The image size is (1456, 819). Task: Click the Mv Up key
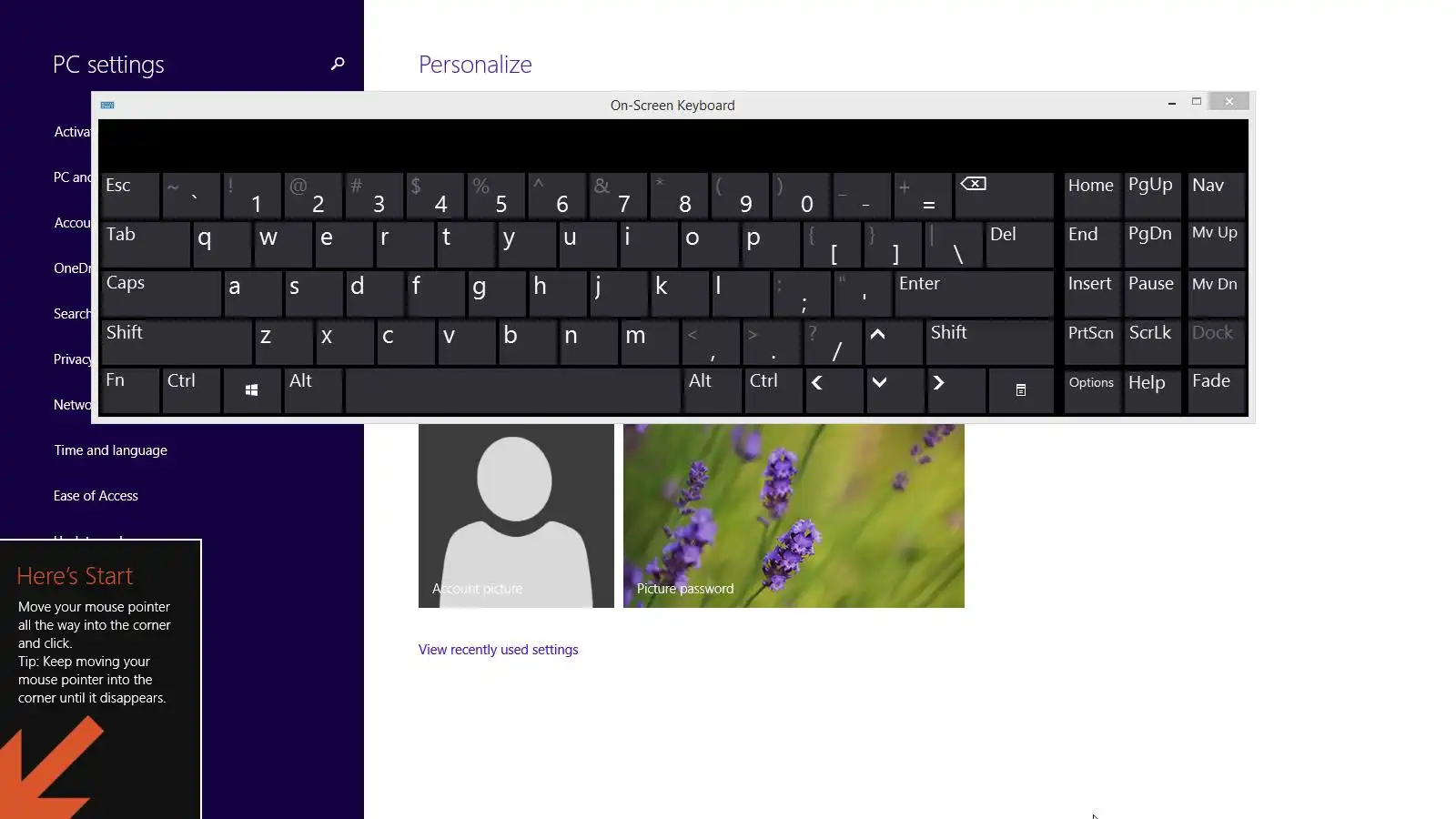click(1217, 244)
